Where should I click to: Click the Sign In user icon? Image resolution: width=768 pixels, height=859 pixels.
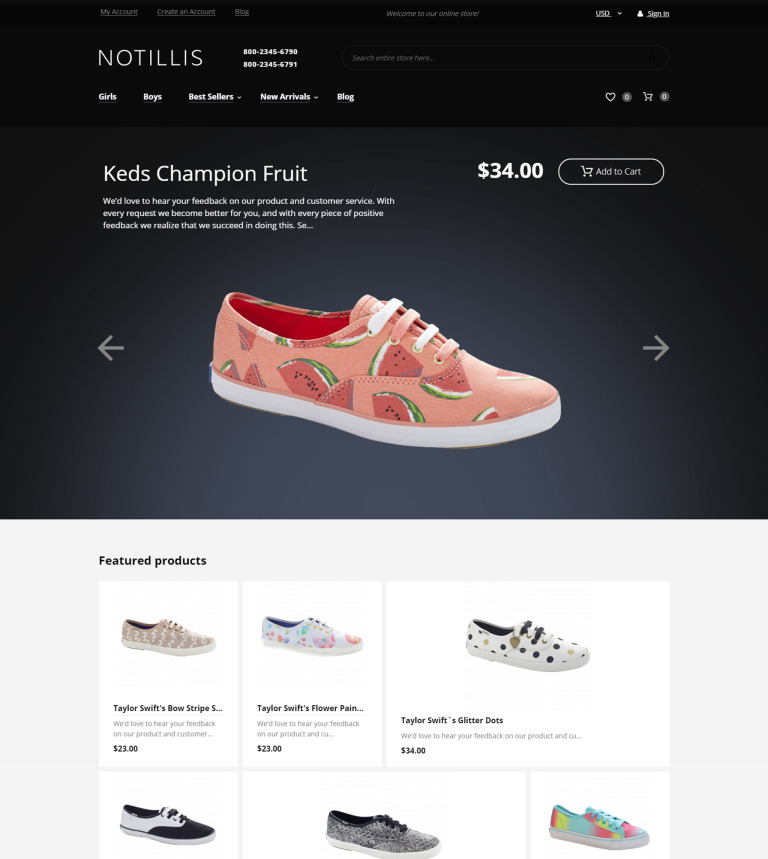pyautogui.click(x=640, y=14)
